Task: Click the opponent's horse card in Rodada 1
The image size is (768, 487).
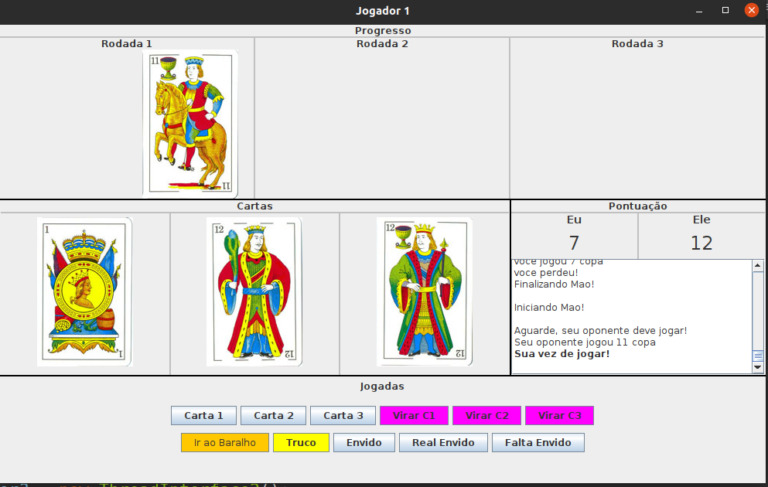Action: point(191,123)
